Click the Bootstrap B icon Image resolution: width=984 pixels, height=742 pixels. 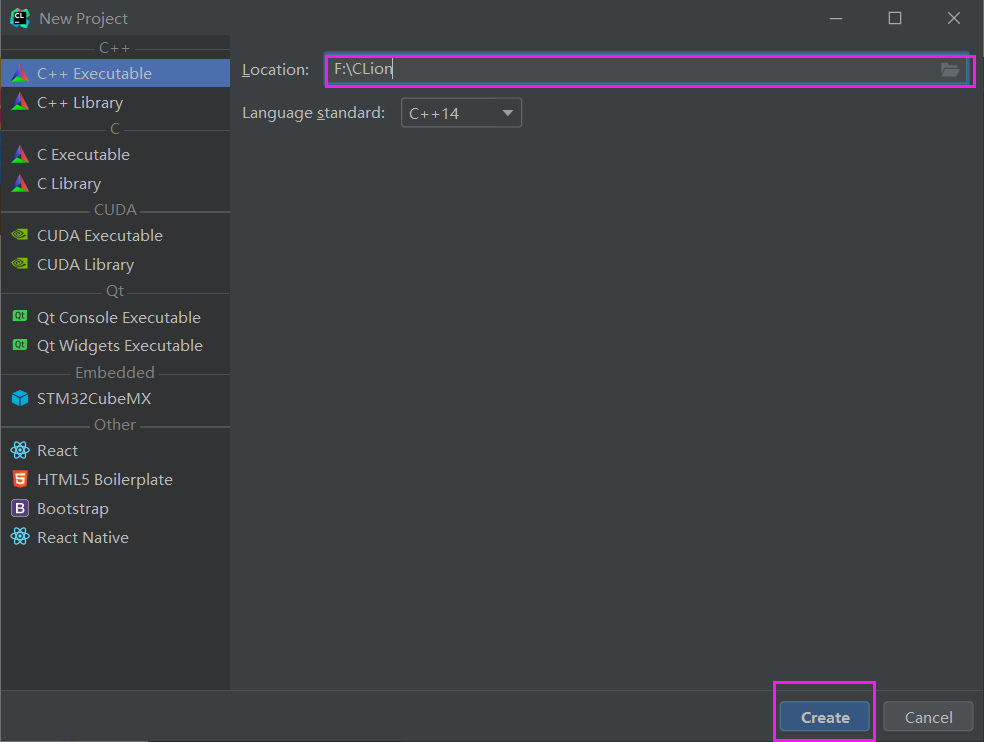pyautogui.click(x=20, y=508)
